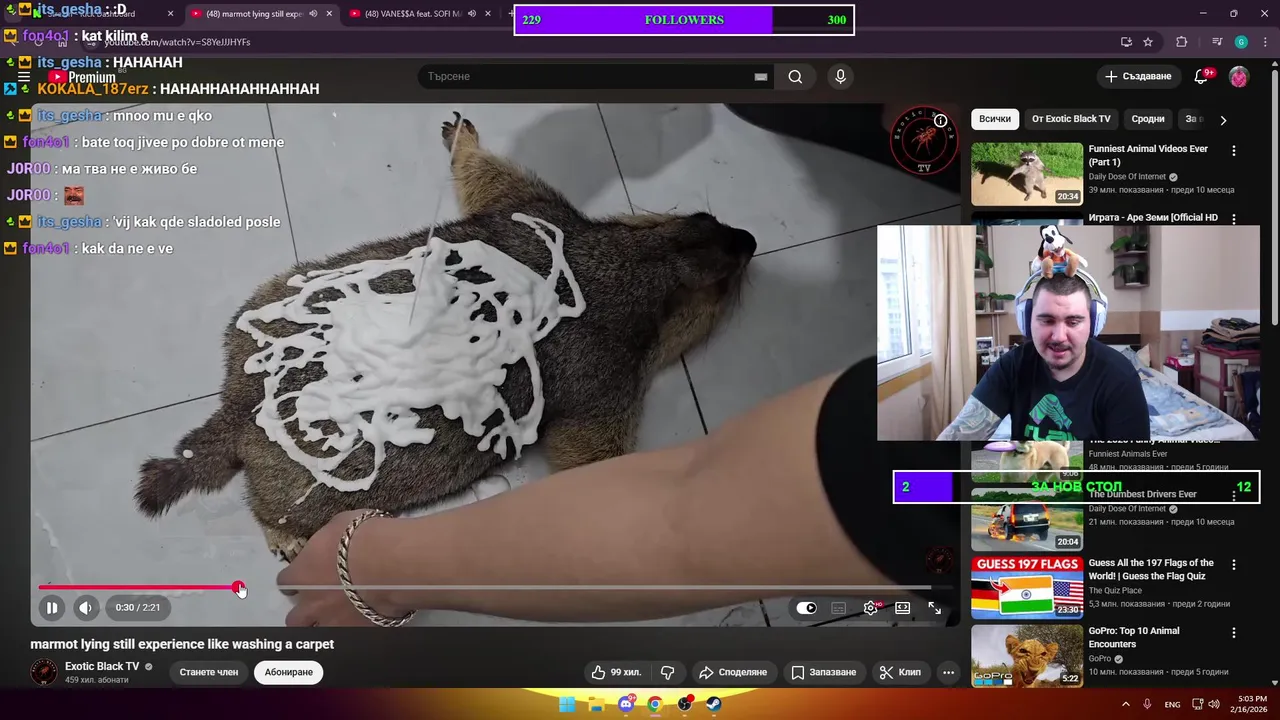Open Chrome from taskbar

655,704
